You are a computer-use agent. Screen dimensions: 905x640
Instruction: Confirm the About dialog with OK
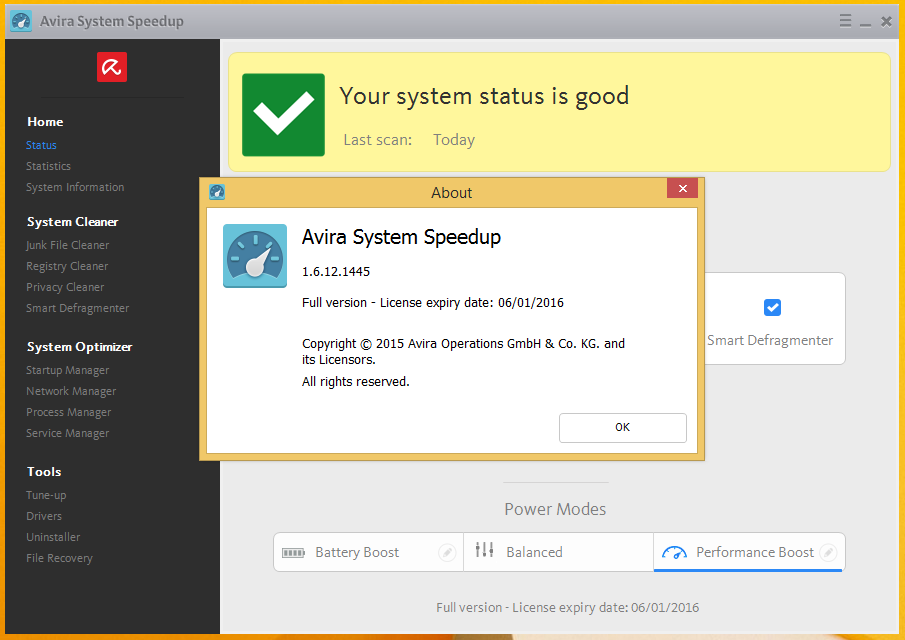tap(623, 428)
